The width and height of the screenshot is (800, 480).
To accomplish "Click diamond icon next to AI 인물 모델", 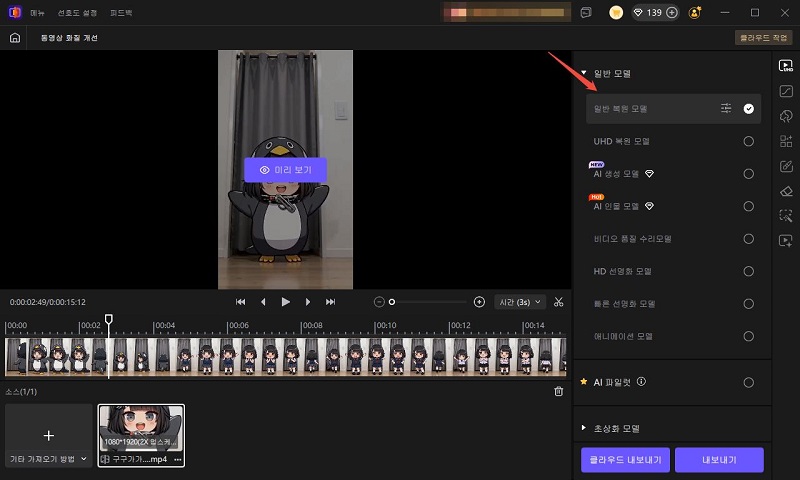I will pos(649,206).
